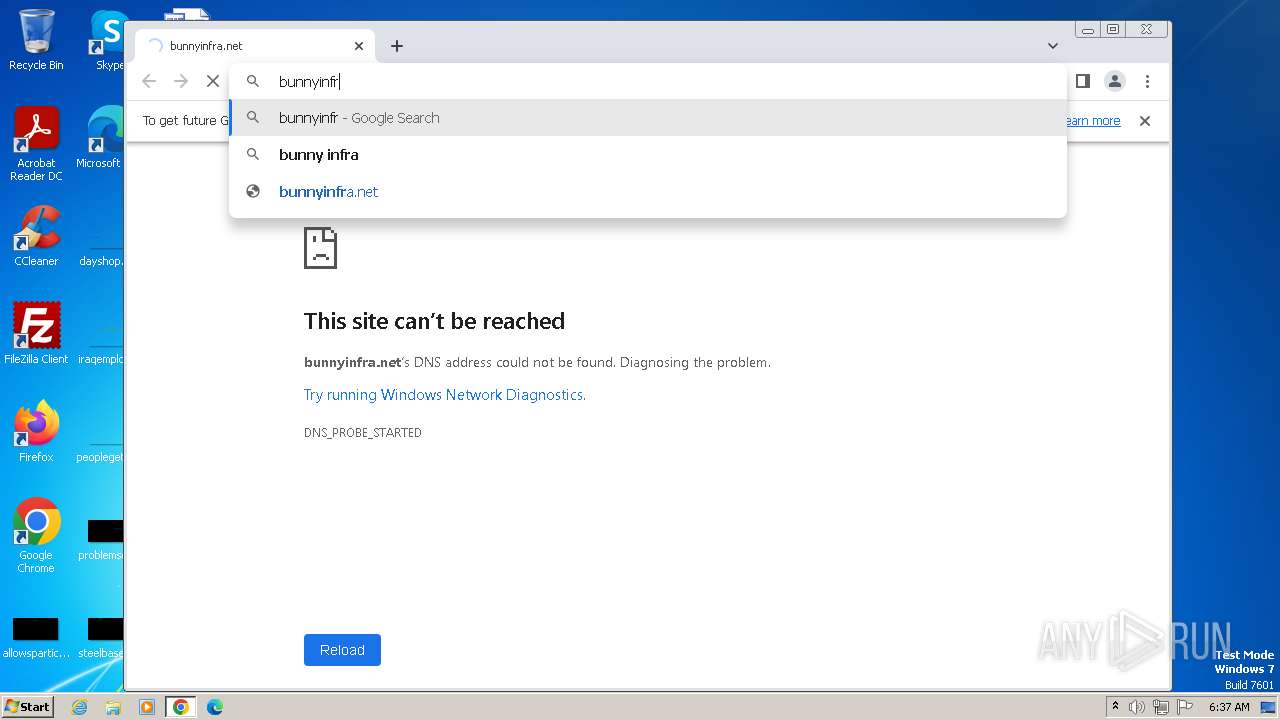Viewport: 1280px width, 720px height.
Task: Select the bunnyinfra.net browser tab
Action: click(x=255, y=46)
